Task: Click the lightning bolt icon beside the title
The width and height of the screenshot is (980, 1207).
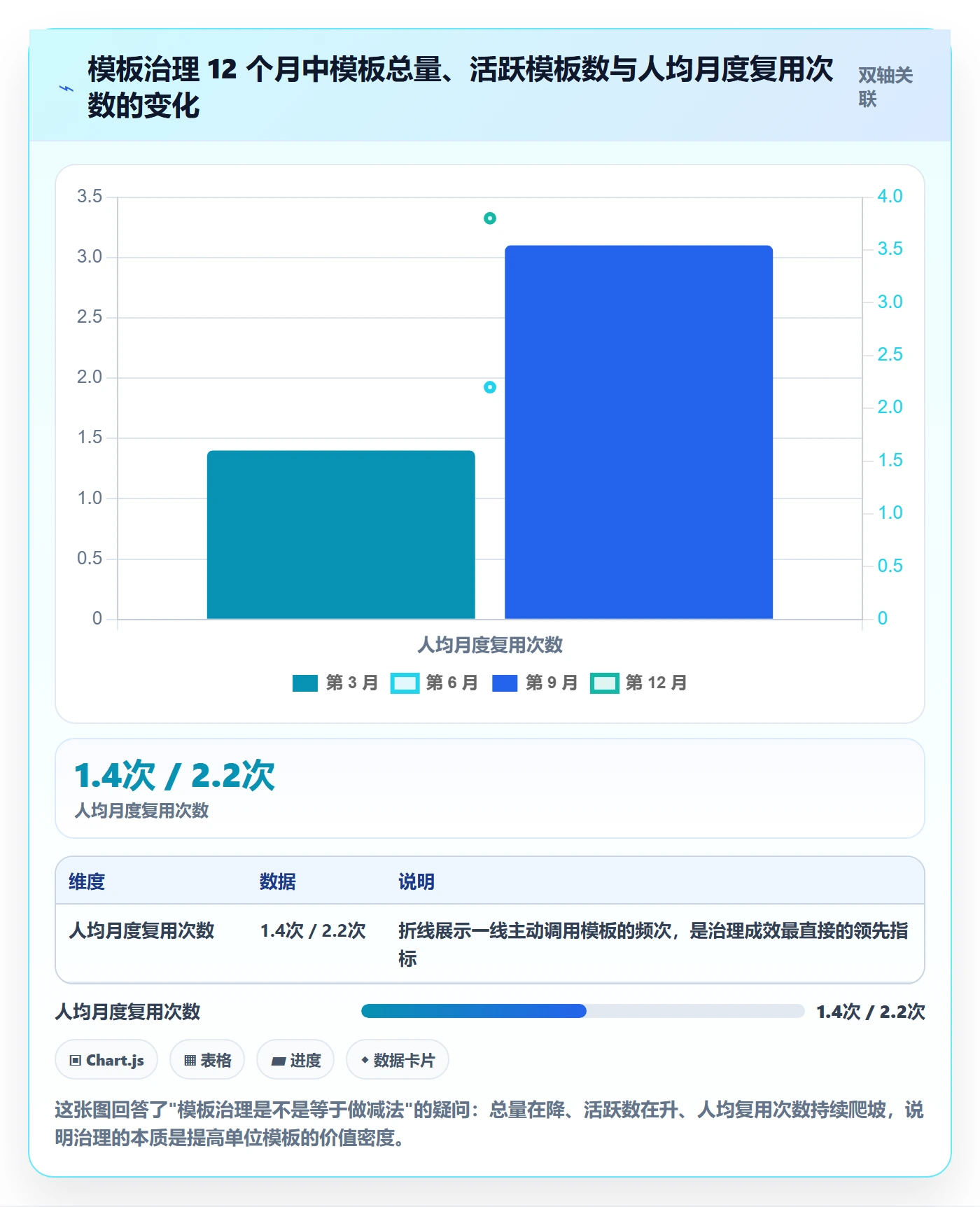Action: pyautogui.click(x=66, y=88)
